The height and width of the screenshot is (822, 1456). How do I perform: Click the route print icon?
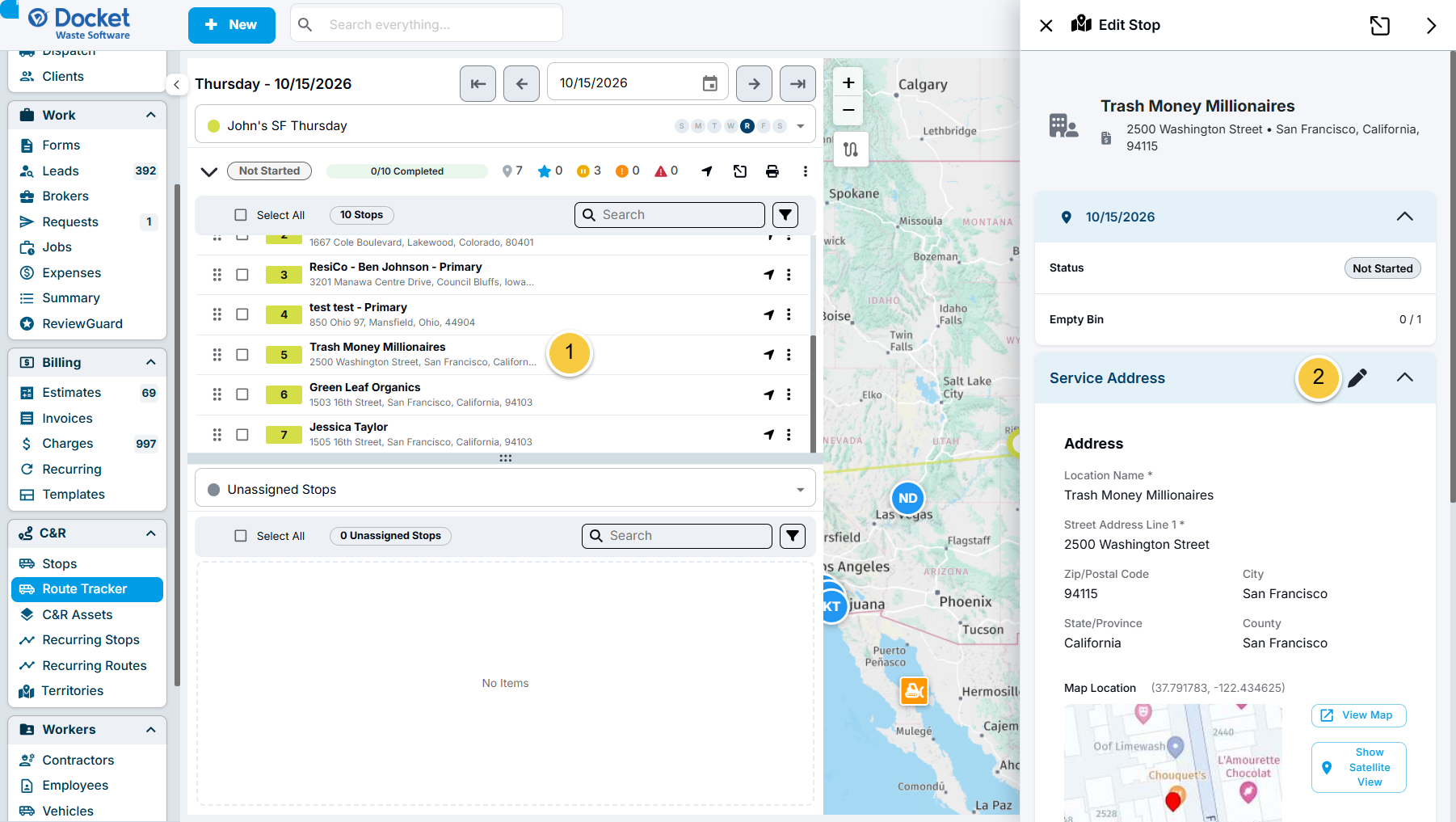tap(772, 171)
